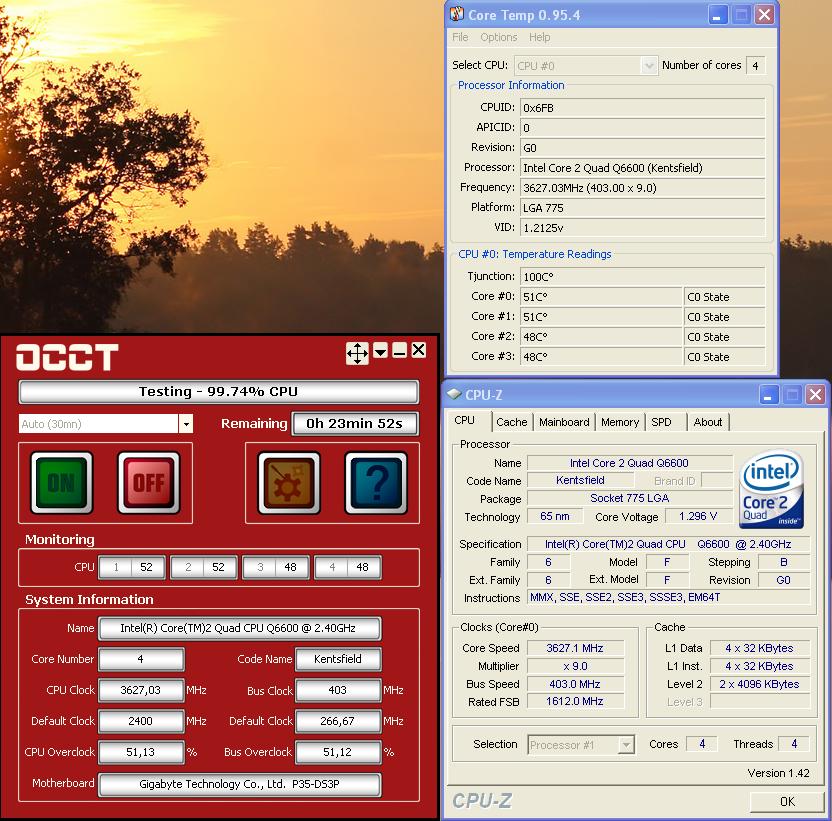Open the Select CPU dropdown in Core Temp

click(648, 66)
